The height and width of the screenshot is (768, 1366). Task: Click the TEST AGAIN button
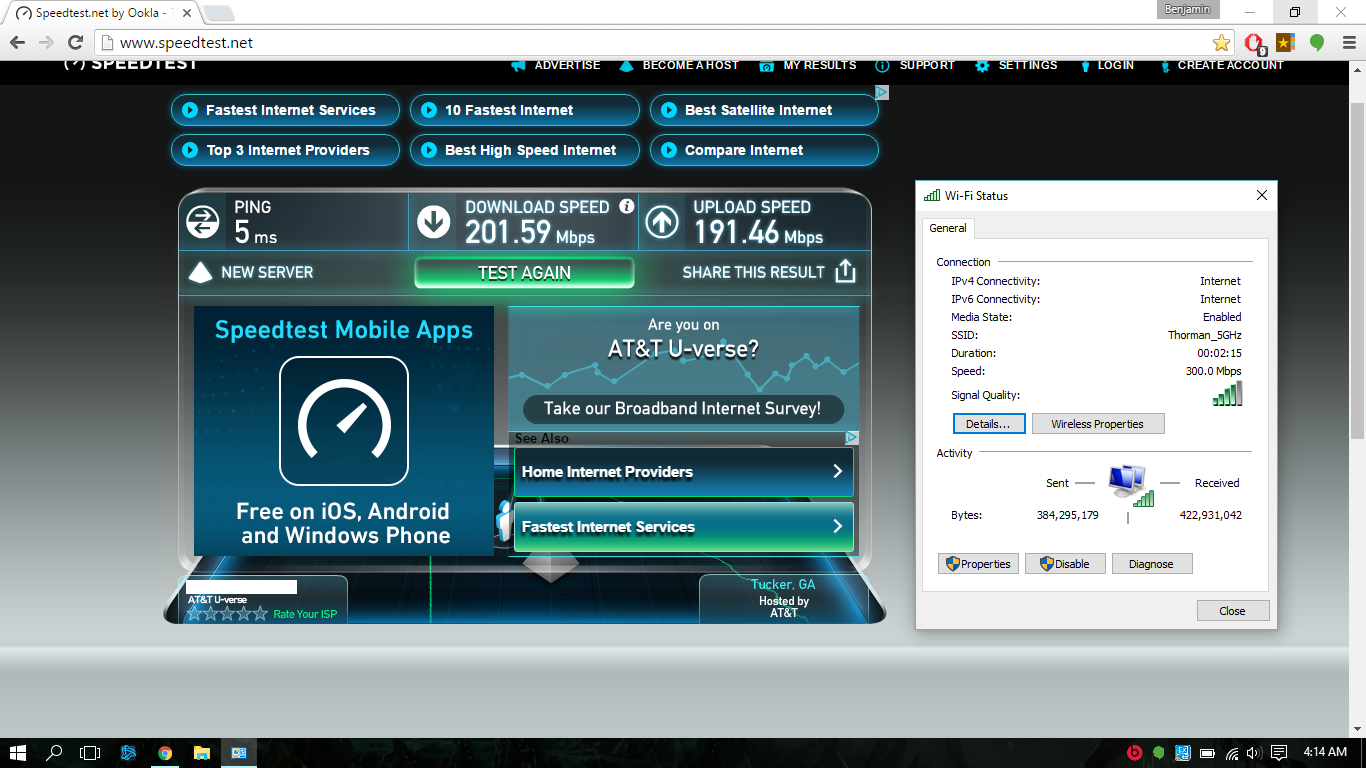click(524, 273)
